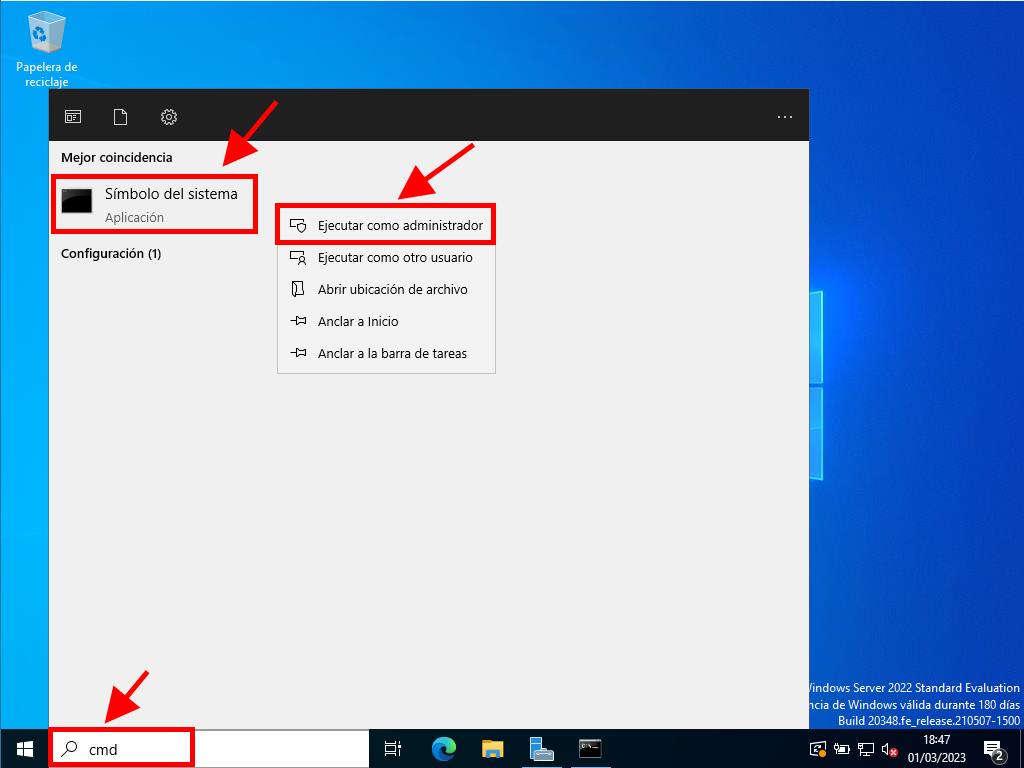
Task: Open Task View from the taskbar
Action: tap(393, 748)
